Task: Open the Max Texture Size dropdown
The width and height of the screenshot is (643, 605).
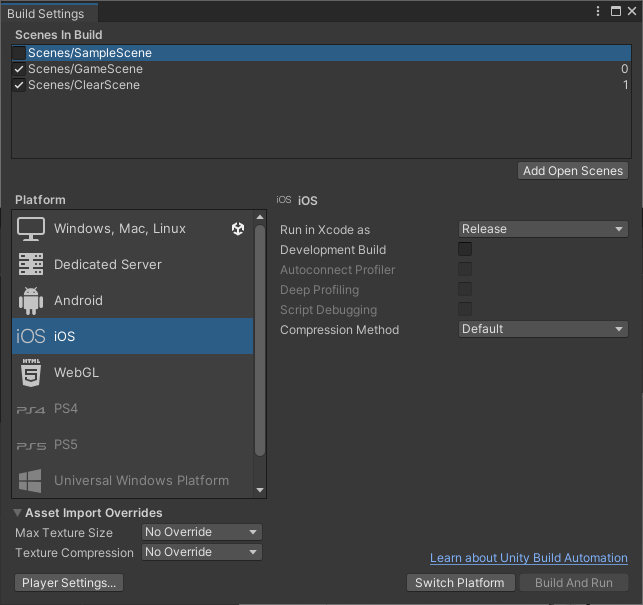Action: (x=202, y=532)
